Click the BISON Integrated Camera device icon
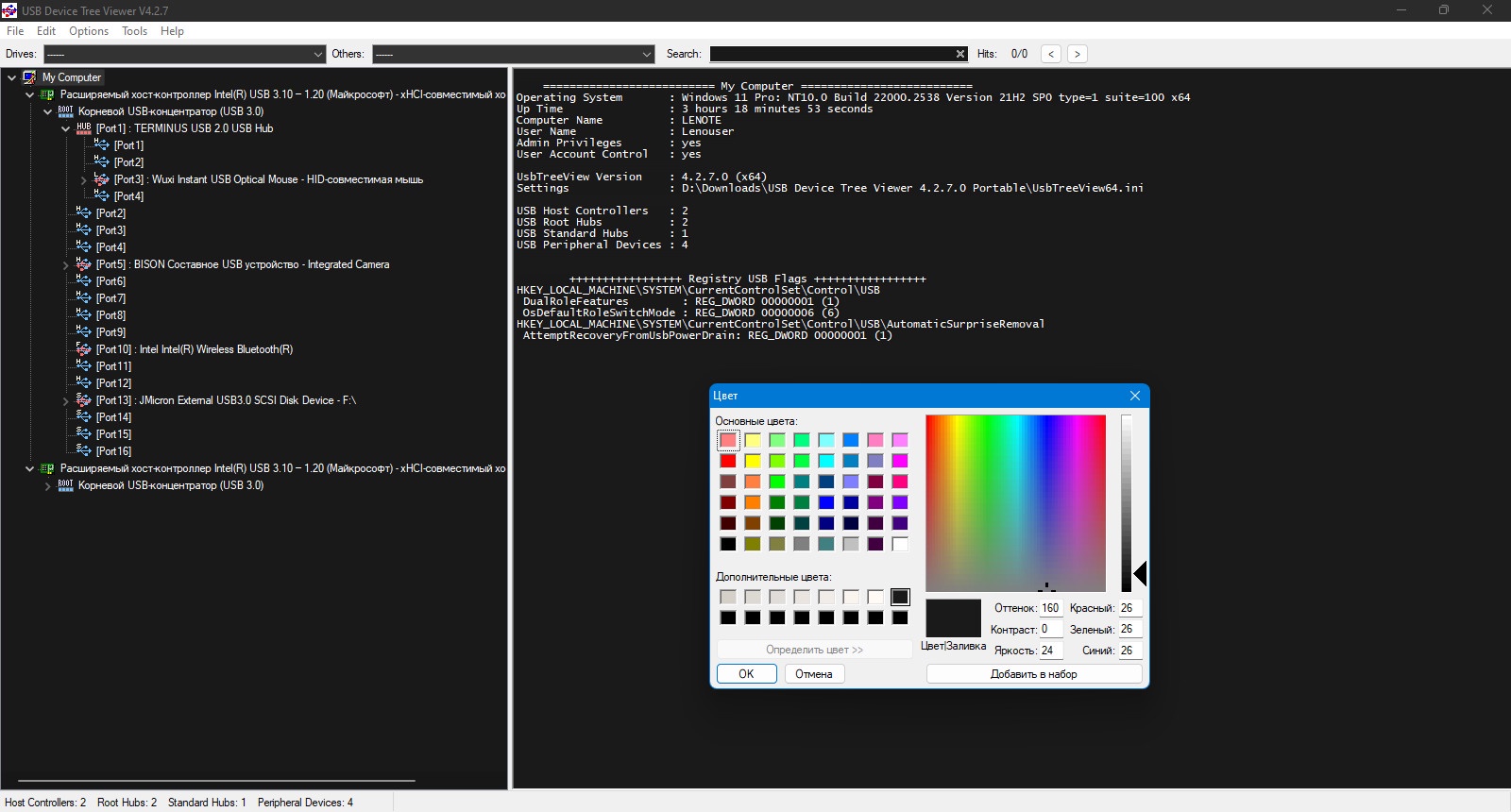Screen dimensions: 1511x812 click(83, 264)
